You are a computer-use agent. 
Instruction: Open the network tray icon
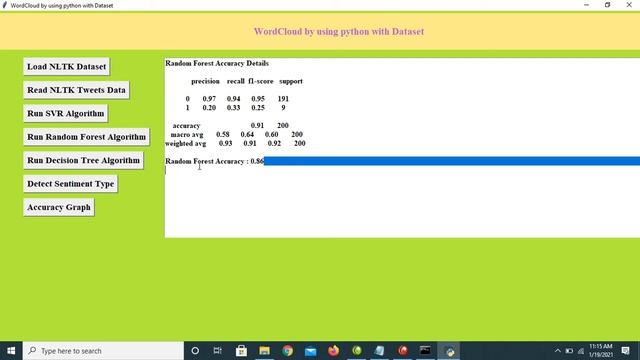[x=581, y=351]
